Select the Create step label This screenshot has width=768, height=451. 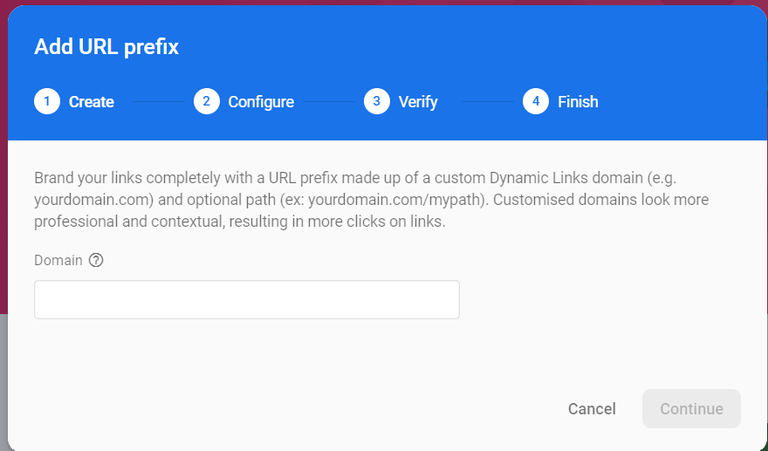[91, 102]
